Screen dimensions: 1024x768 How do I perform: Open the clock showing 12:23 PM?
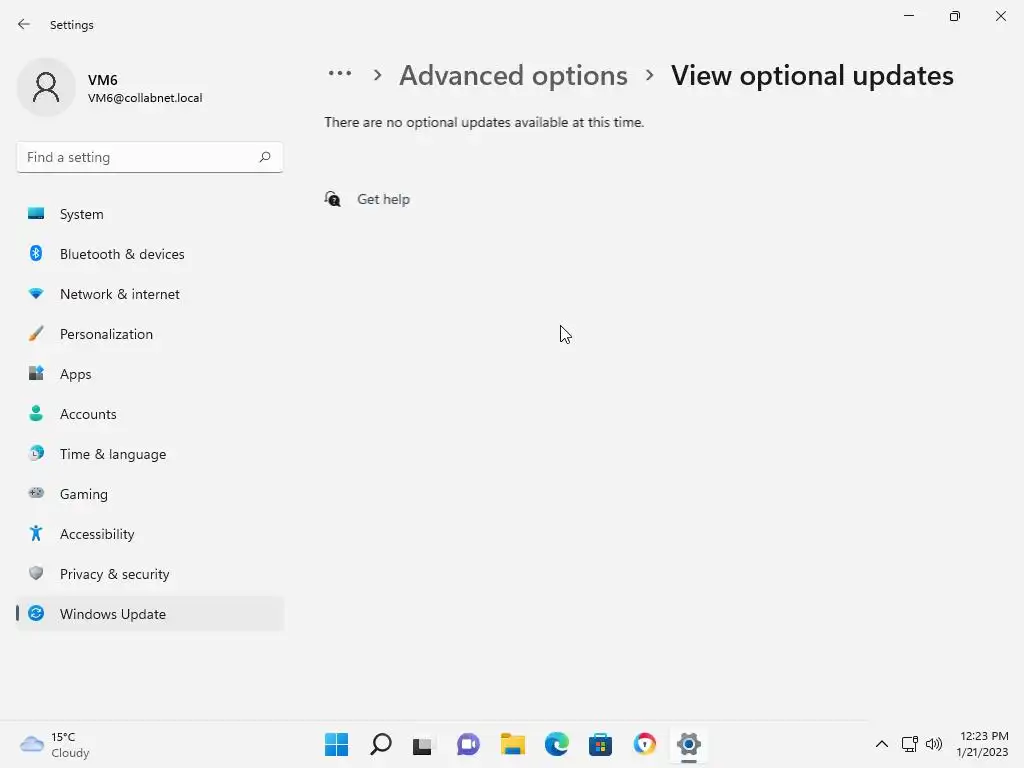point(982,744)
